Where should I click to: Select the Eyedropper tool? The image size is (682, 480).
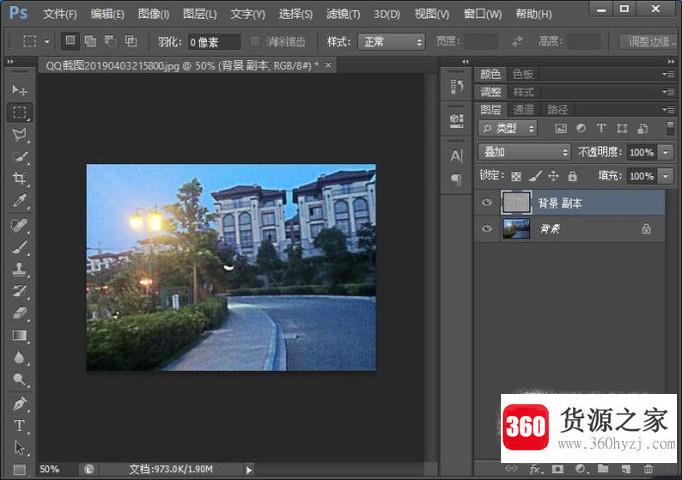point(19,201)
